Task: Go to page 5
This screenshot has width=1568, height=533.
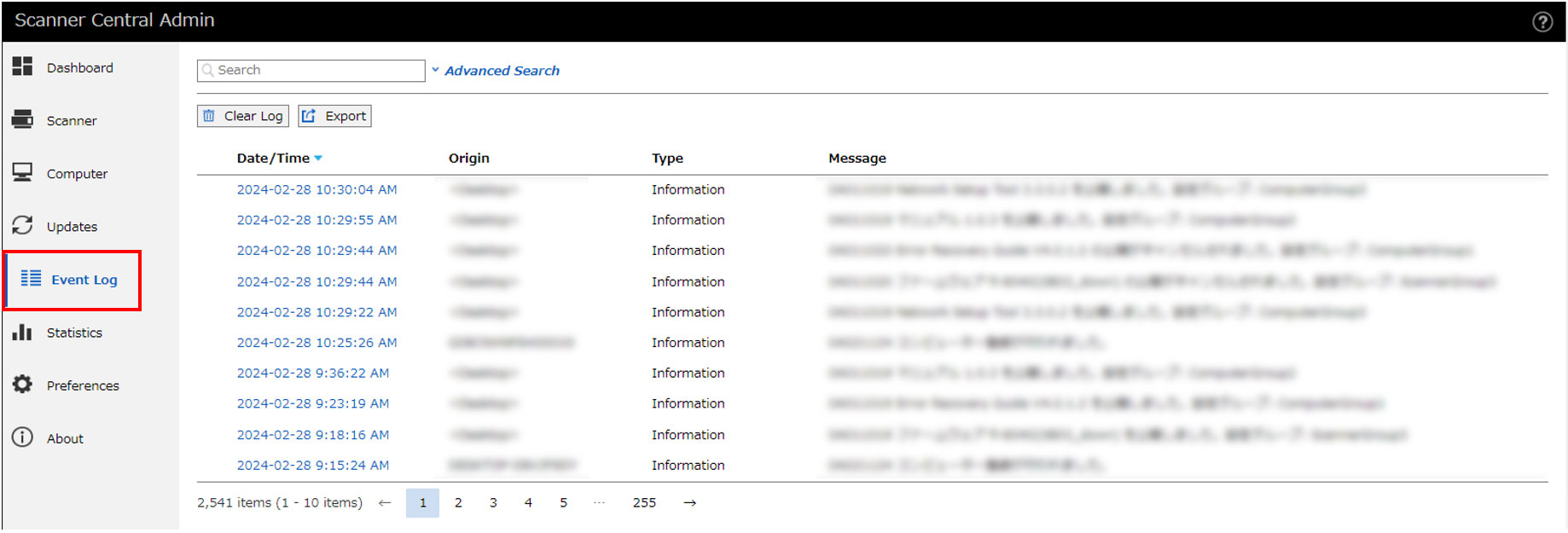Action: coord(563,503)
